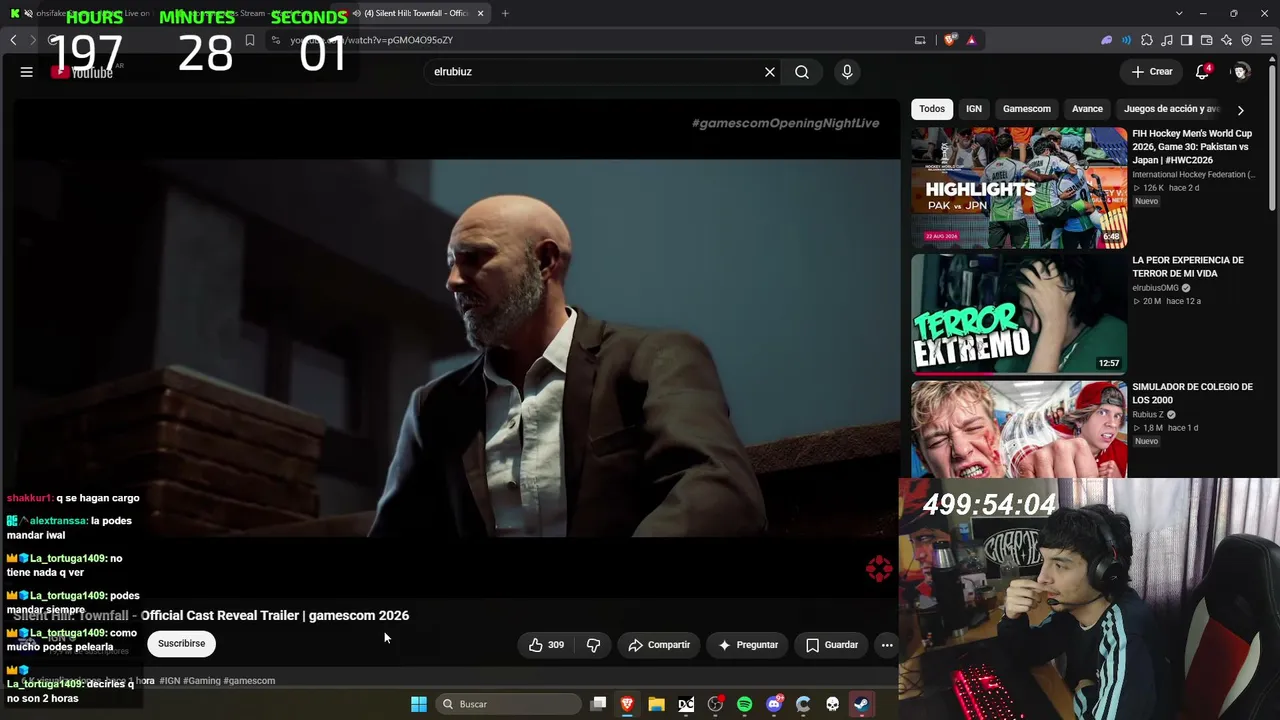
Task: Open the Windows Start menu
Action: (x=419, y=704)
